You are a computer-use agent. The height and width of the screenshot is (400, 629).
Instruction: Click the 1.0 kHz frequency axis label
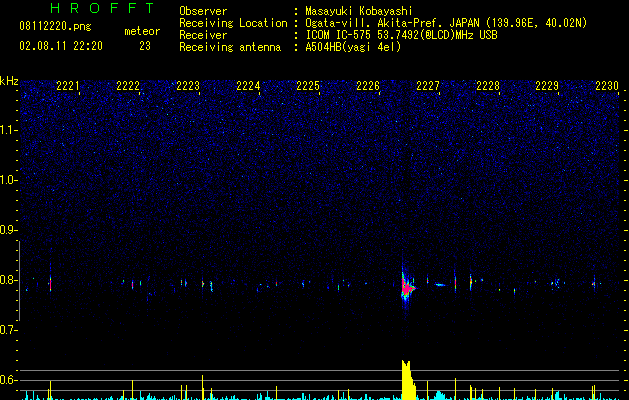pos(8,180)
